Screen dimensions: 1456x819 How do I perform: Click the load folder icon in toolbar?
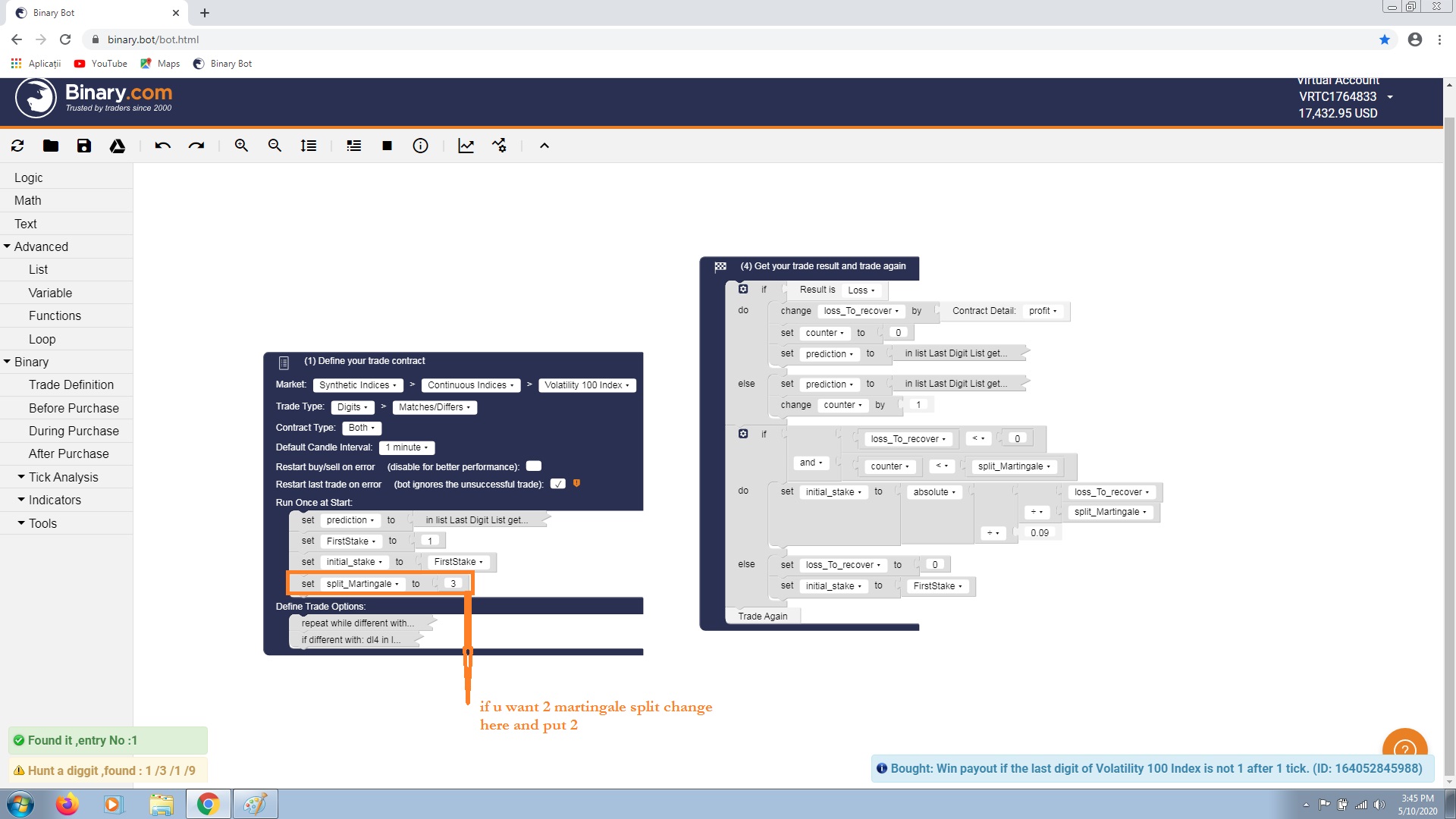(x=51, y=146)
